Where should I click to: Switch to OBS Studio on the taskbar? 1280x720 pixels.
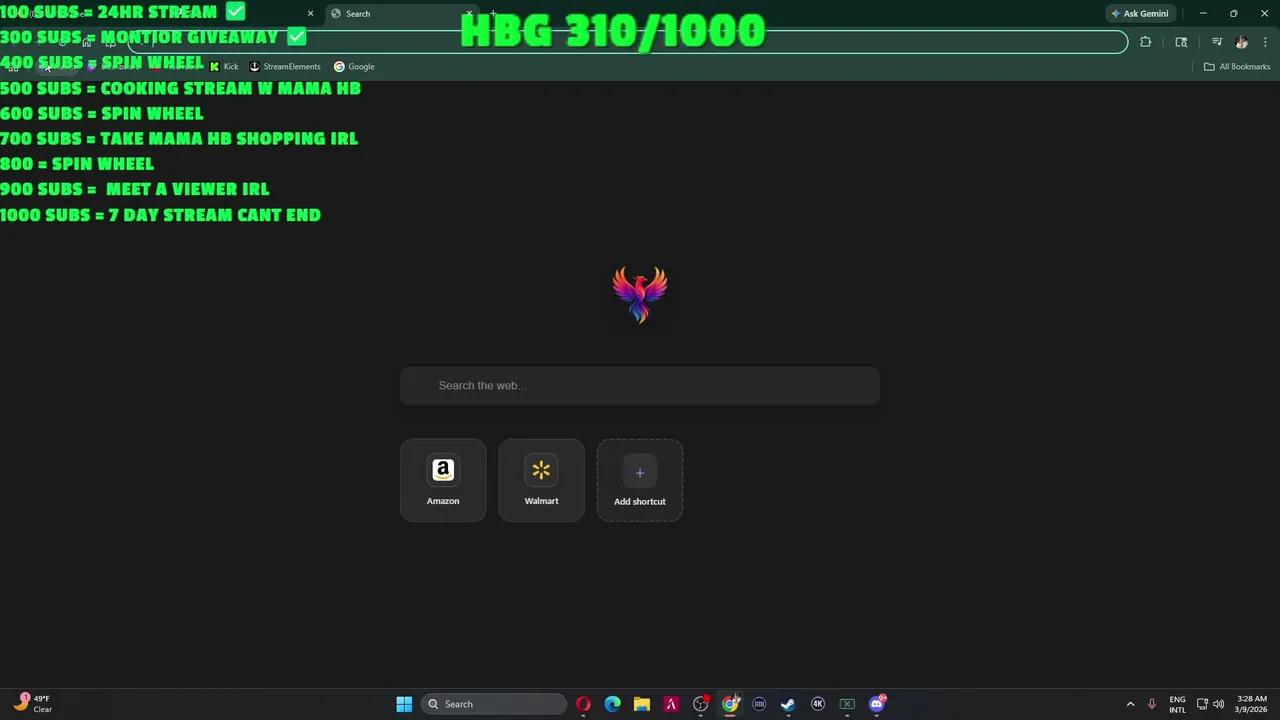click(701, 704)
